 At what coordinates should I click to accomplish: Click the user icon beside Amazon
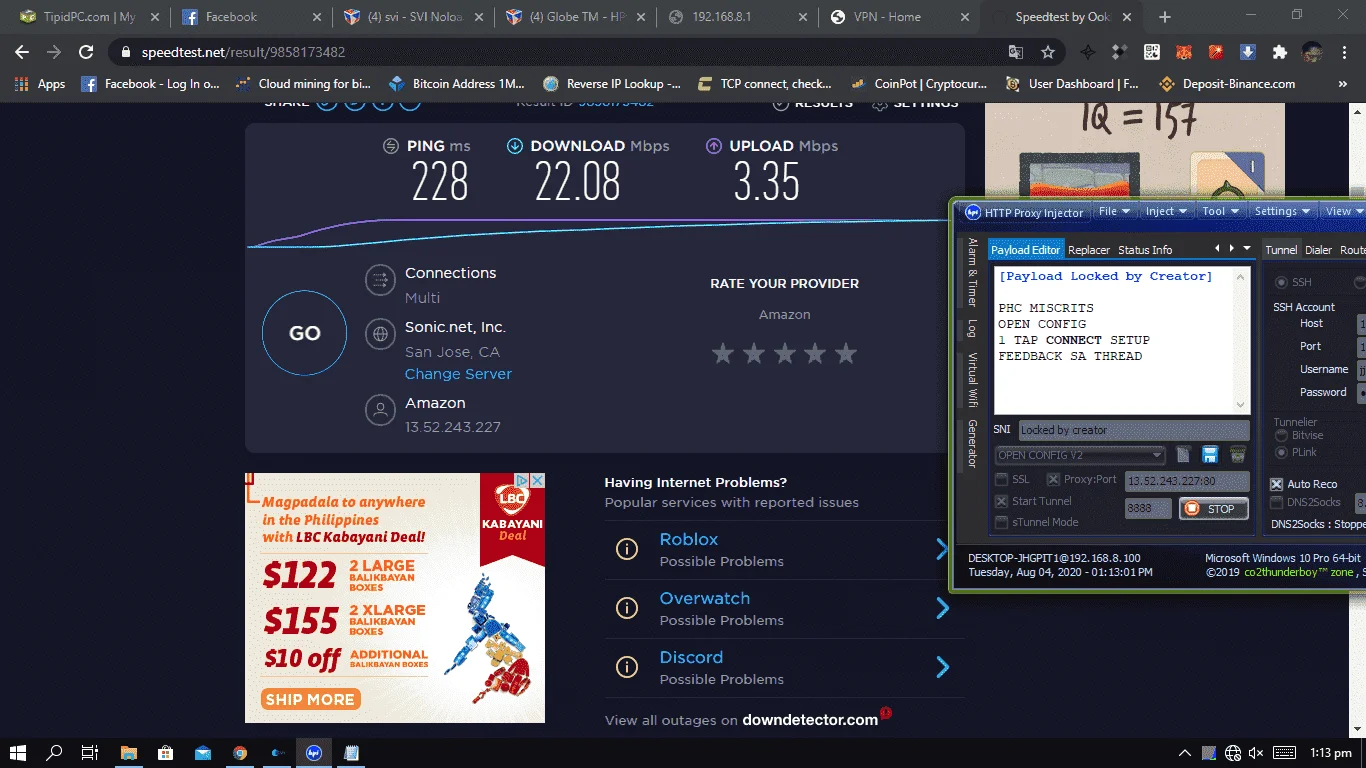pyautogui.click(x=380, y=409)
